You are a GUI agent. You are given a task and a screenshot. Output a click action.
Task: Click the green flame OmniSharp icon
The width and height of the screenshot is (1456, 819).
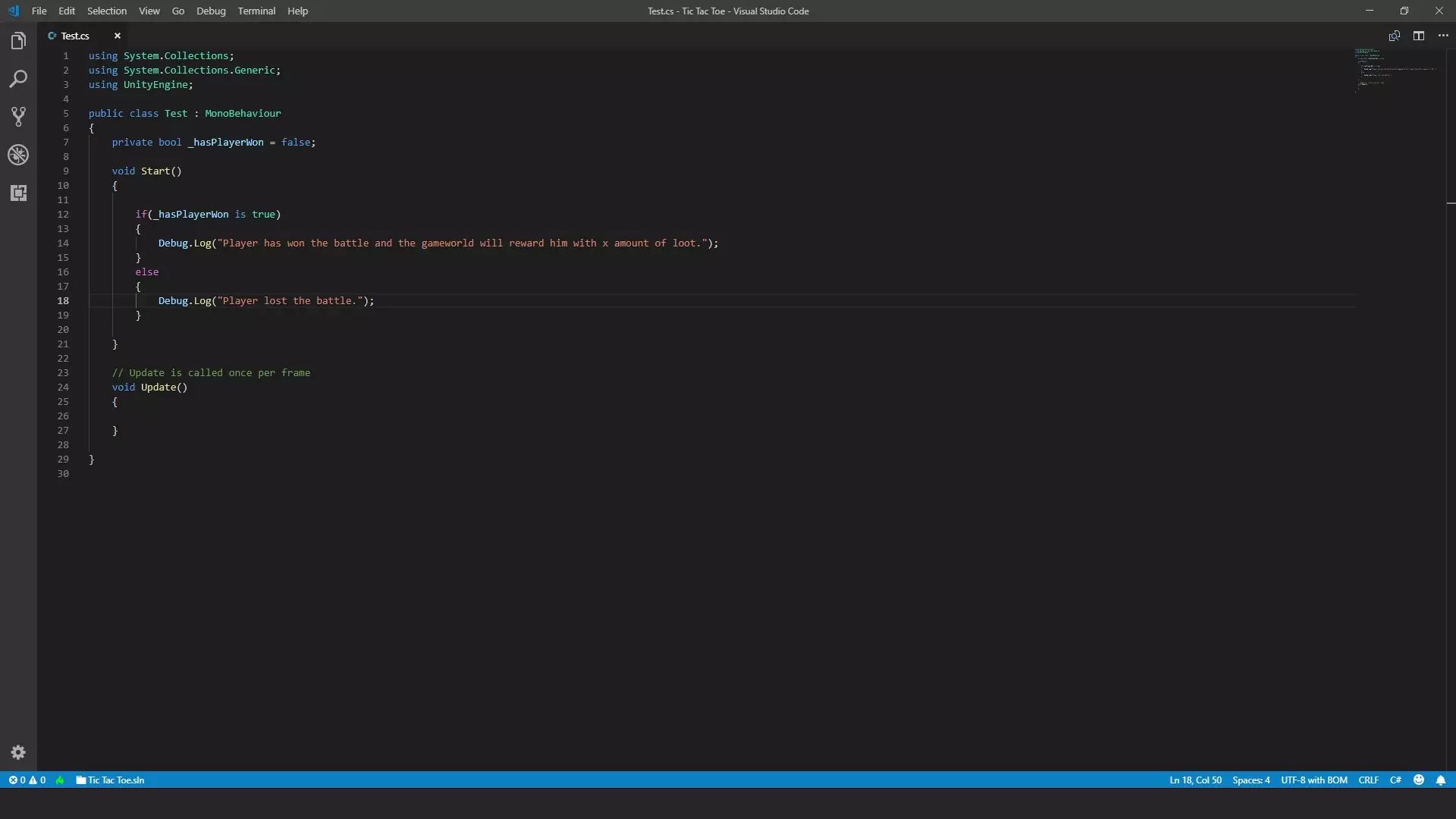point(60,780)
